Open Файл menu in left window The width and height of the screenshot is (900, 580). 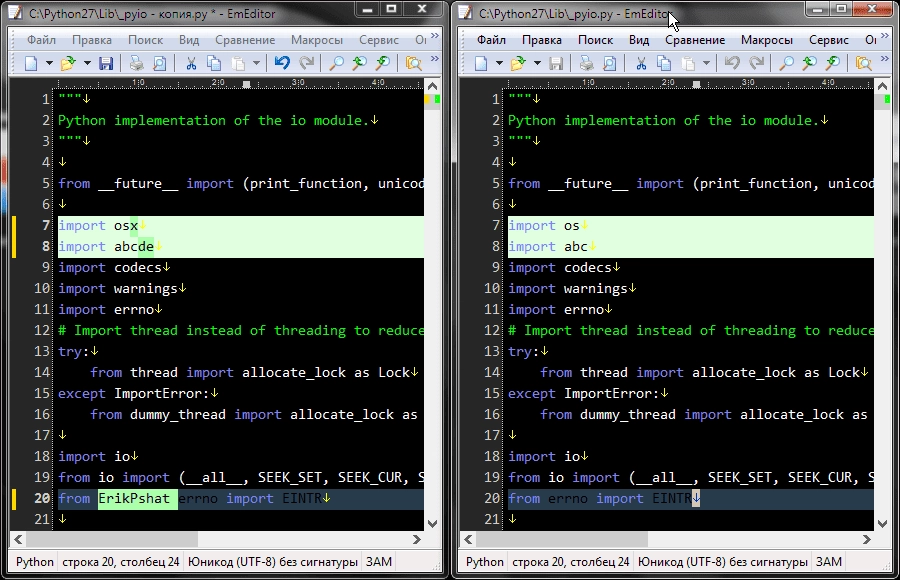(41, 40)
